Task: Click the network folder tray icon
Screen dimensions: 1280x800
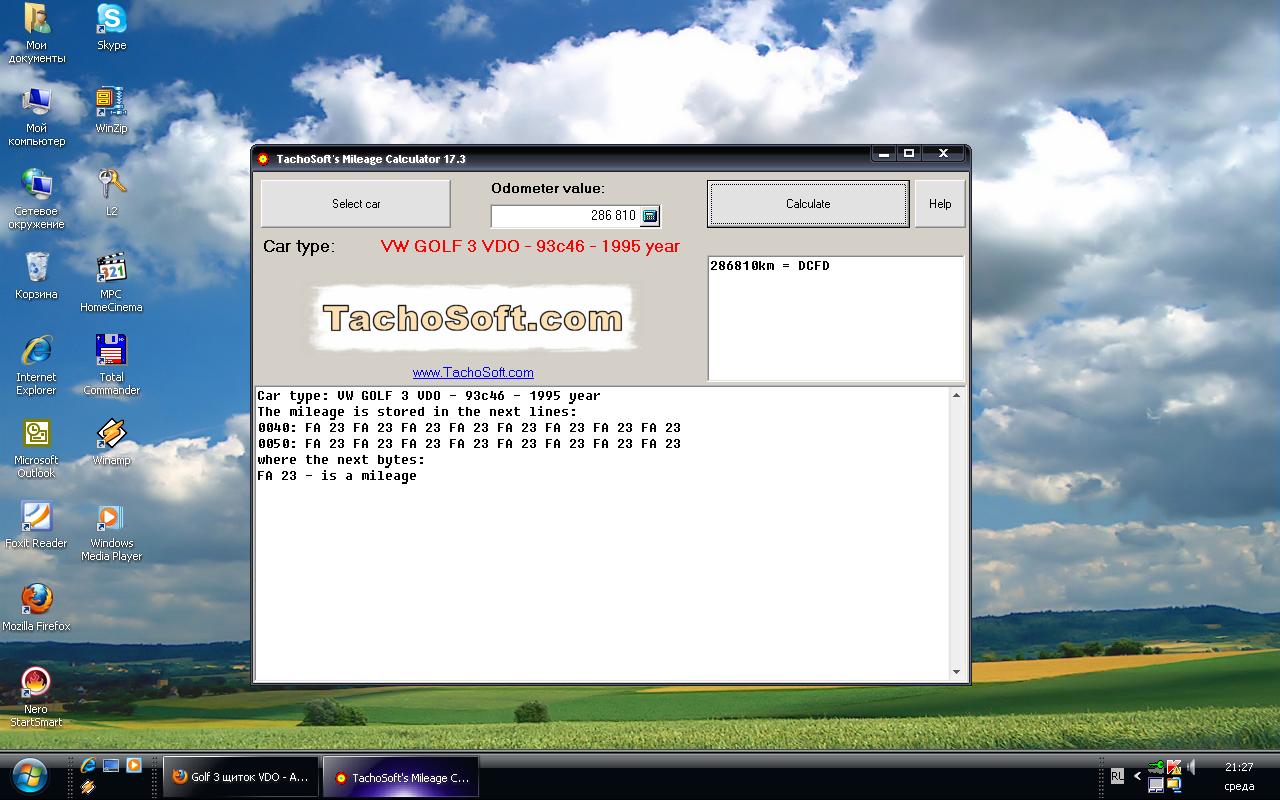Action: pyautogui.click(x=1174, y=785)
